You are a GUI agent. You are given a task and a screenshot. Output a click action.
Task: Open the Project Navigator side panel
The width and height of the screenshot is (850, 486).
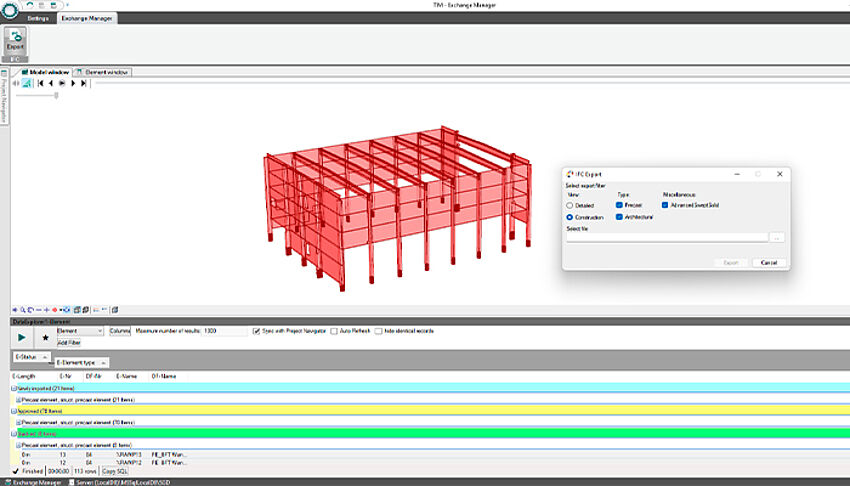(4, 101)
